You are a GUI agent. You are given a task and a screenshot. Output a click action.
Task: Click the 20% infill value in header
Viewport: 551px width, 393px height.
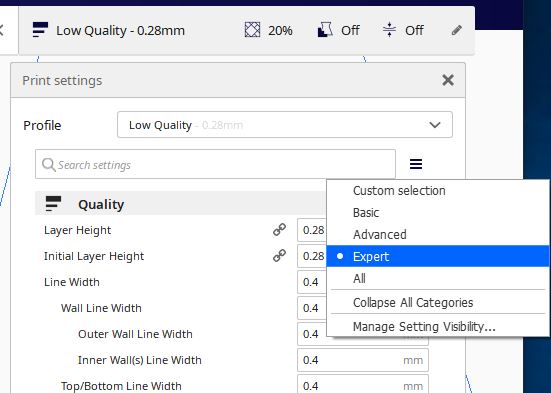pyautogui.click(x=280, y=31)
